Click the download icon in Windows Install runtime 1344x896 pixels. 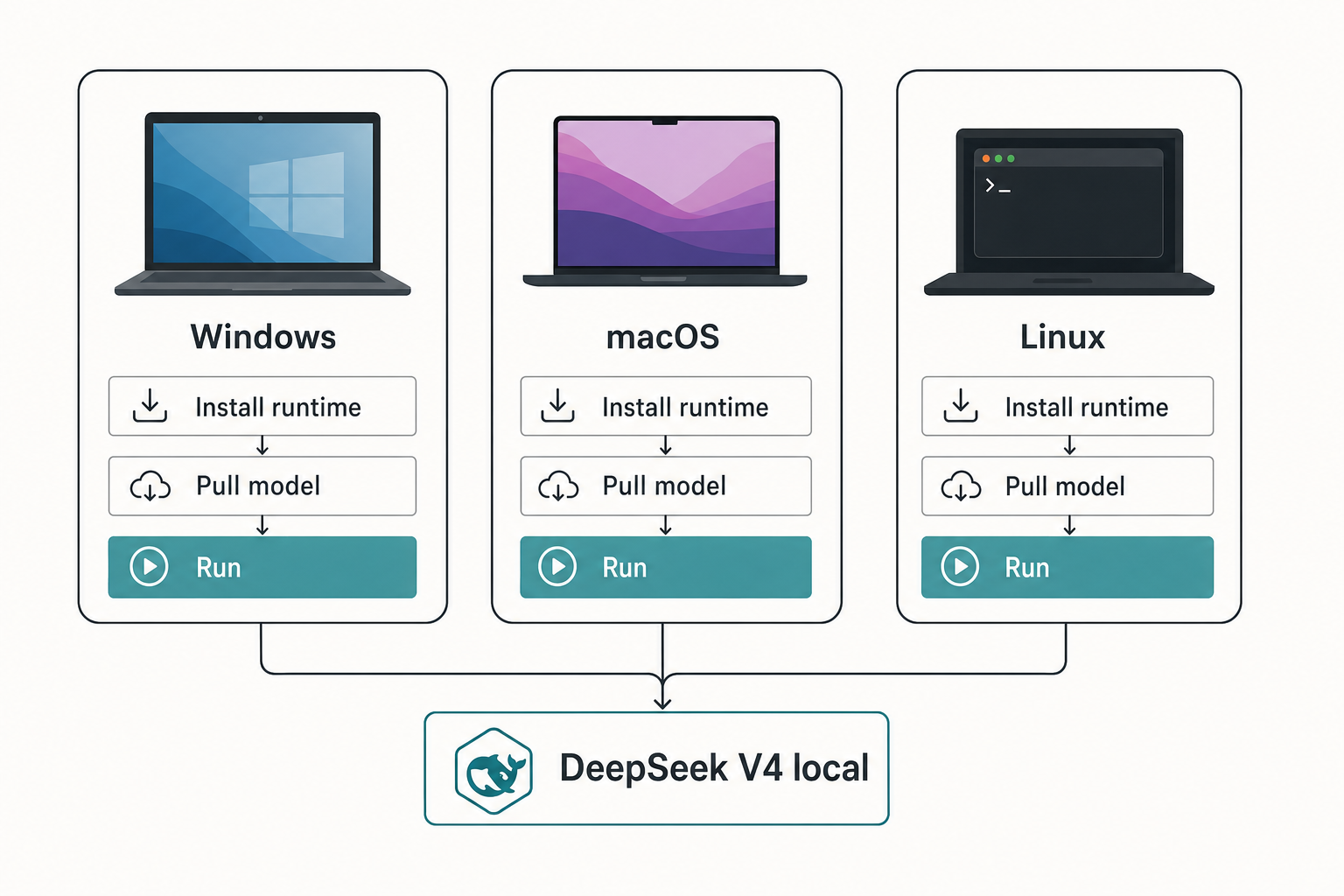click(150, 406)
